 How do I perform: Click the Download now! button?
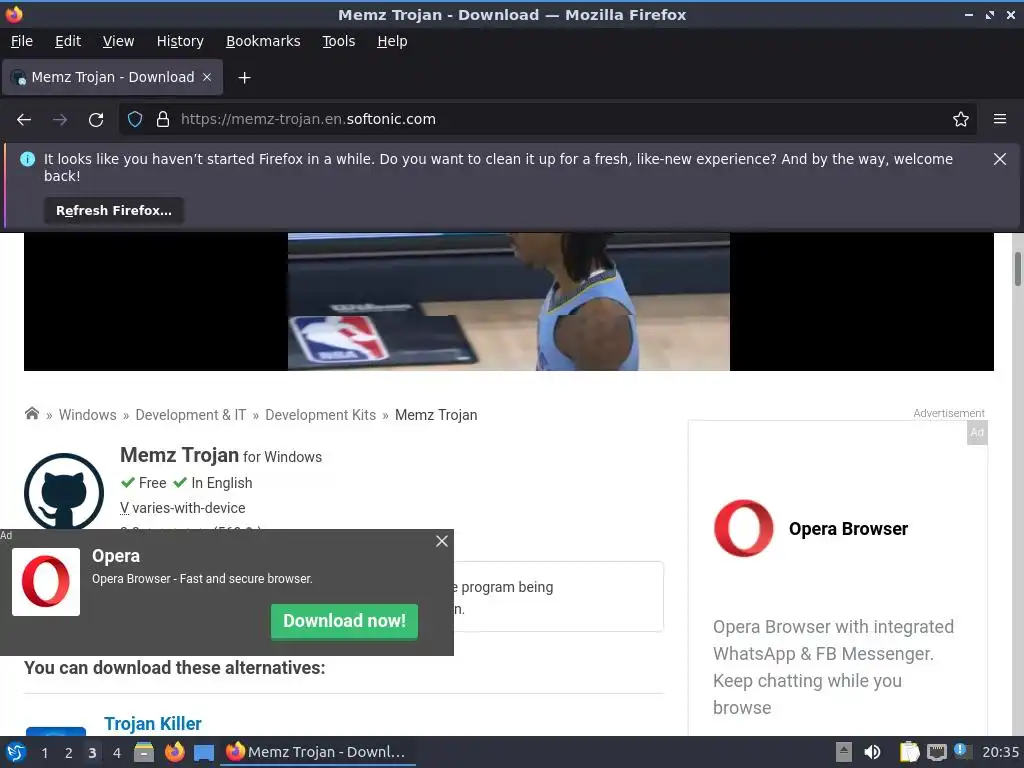344,621
